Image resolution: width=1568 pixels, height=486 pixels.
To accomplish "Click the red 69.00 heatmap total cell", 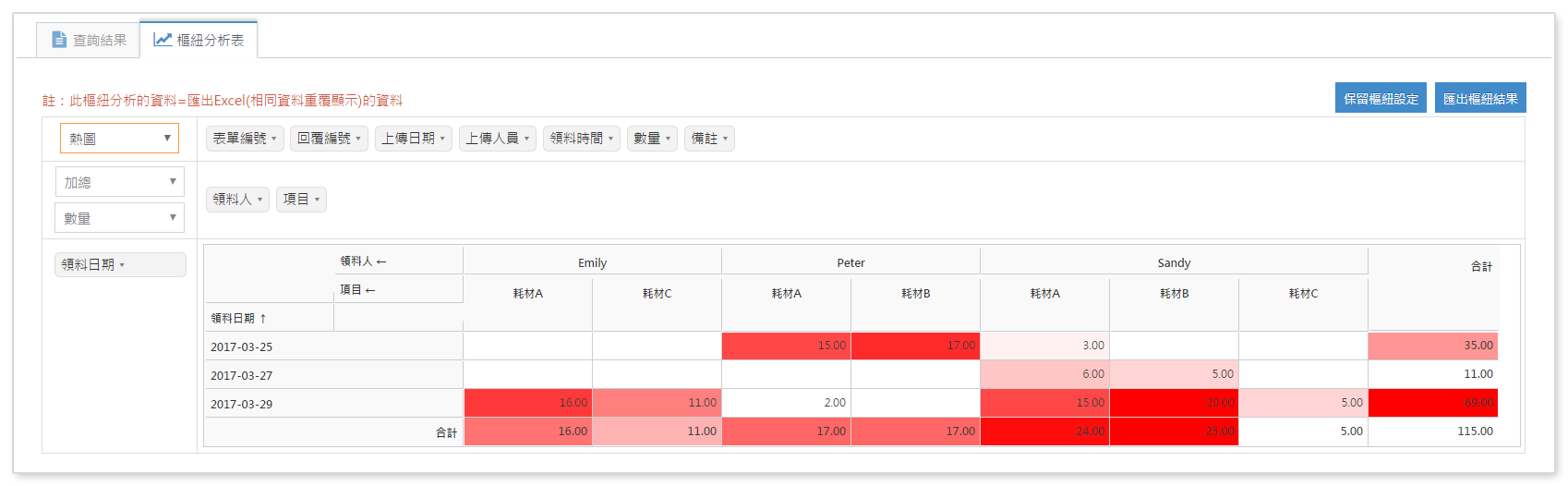I will pos(1432,403).
